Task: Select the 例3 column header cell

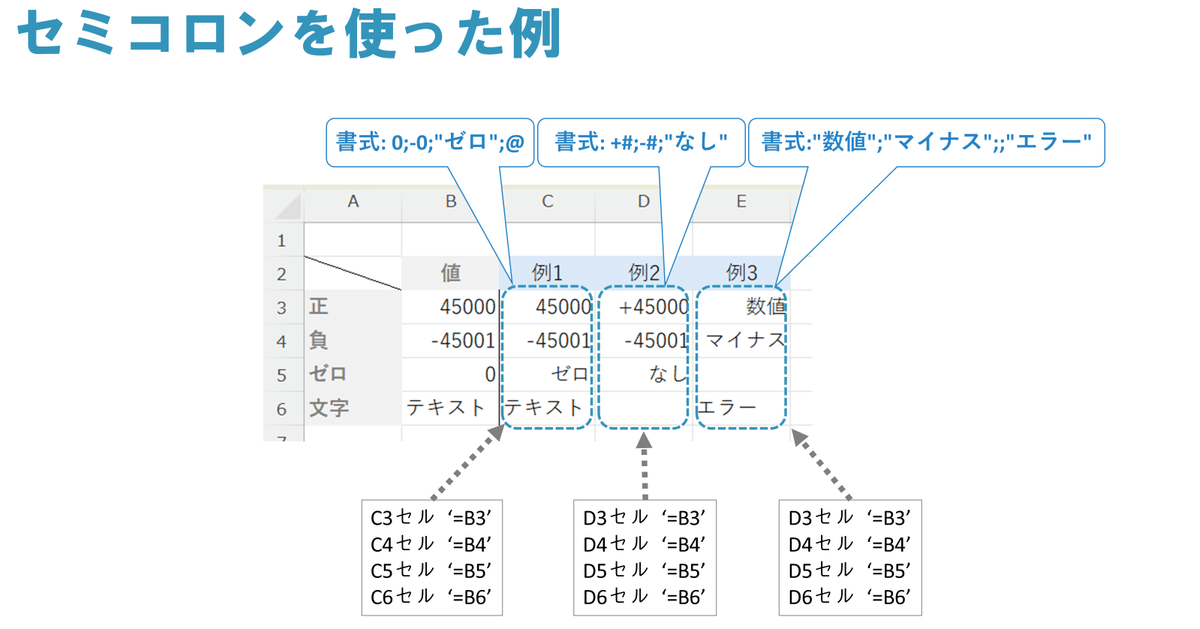Action: pos(741,273)
